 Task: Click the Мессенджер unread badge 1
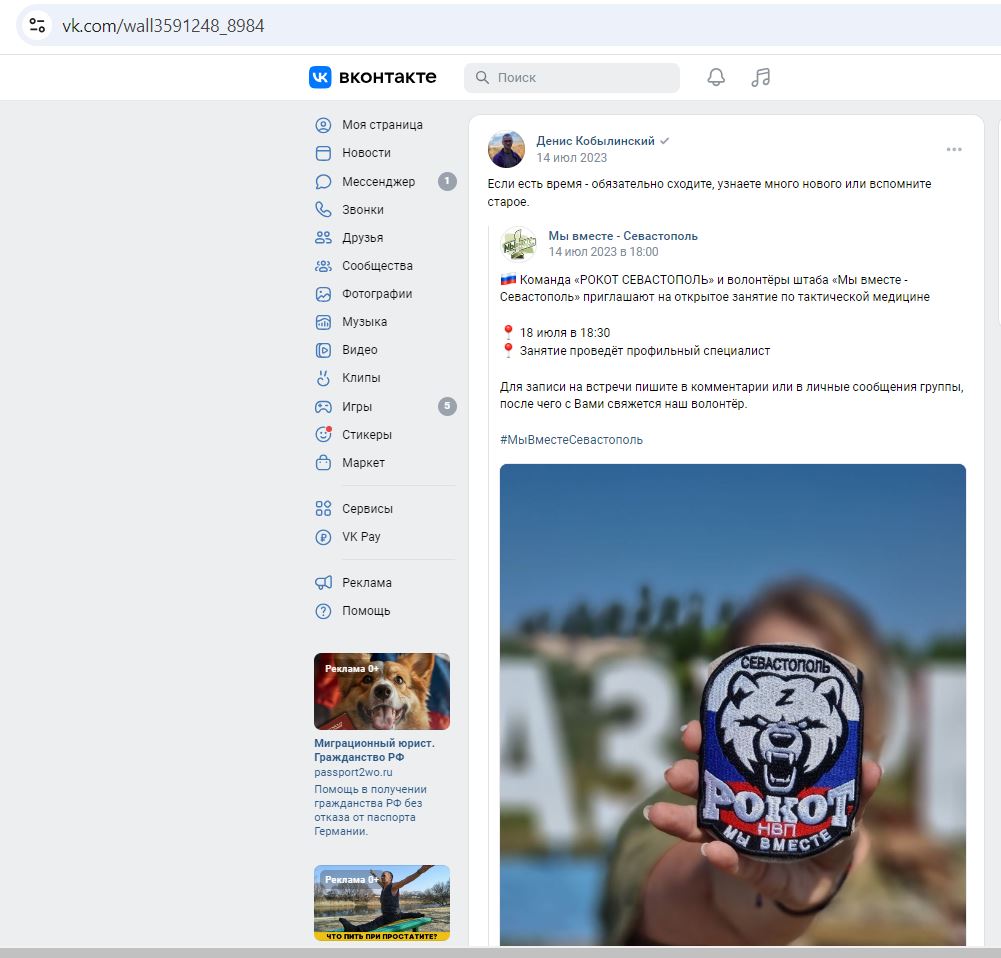(x=447, y=182)
